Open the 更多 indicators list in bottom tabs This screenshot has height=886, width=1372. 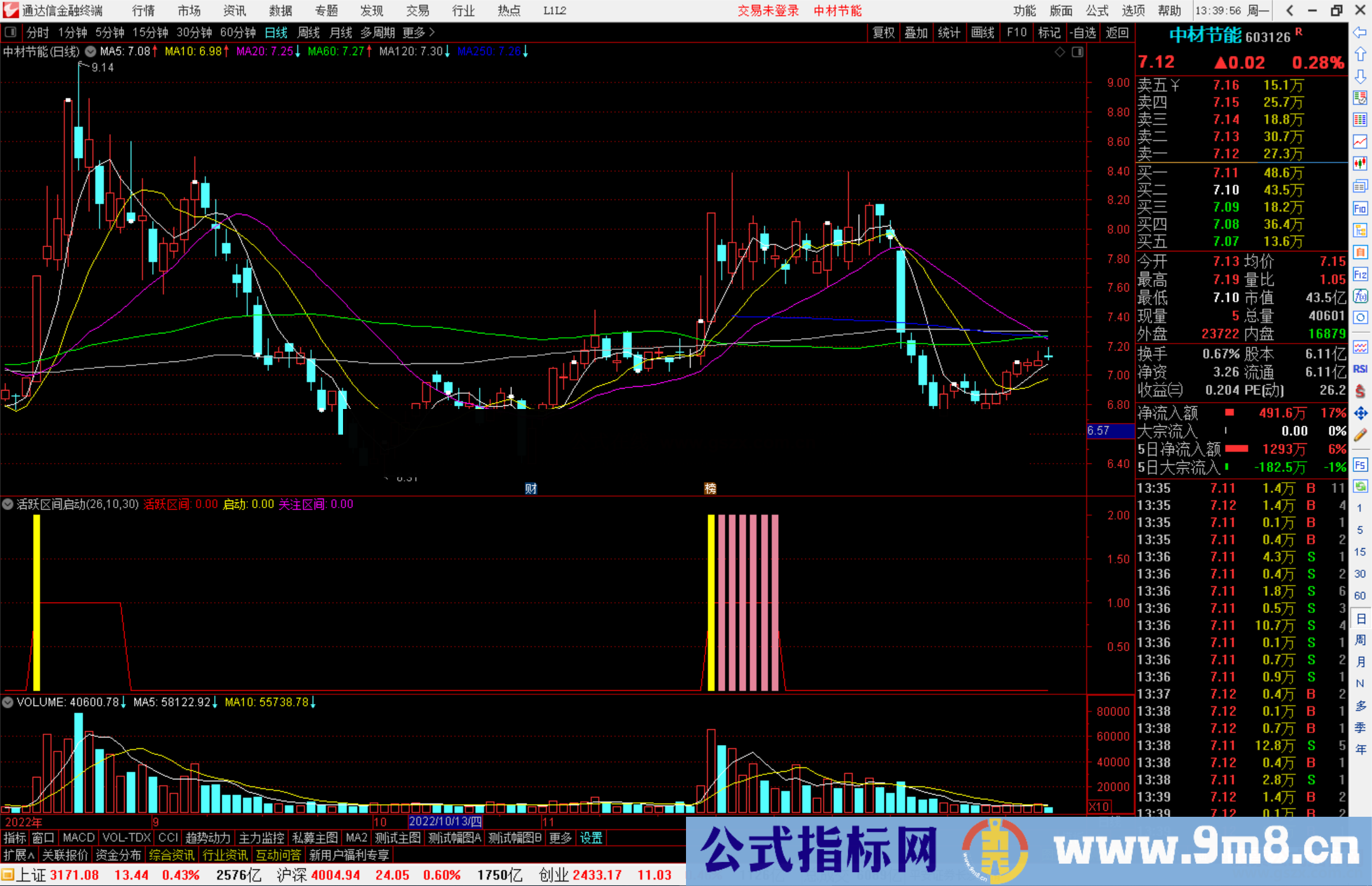(560, 838)
